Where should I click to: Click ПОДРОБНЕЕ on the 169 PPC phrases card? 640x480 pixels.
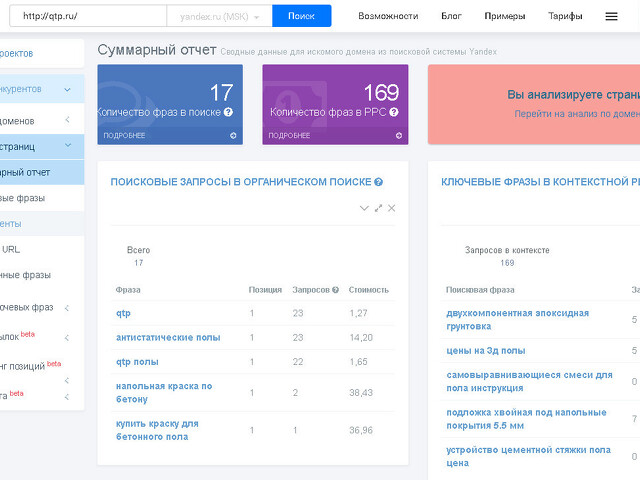pos(289,136)
